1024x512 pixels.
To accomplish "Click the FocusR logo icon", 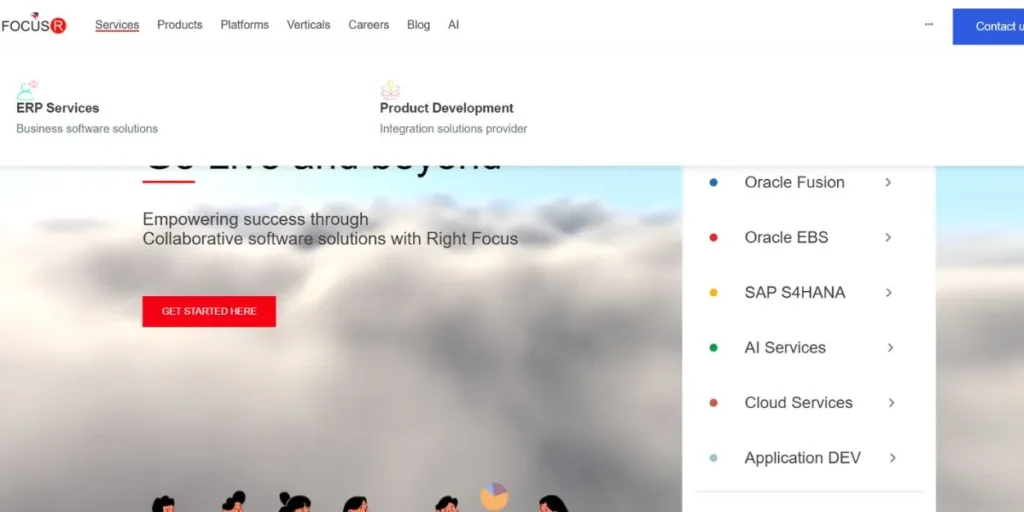I will pyautogui.click(x=34, y=24).
